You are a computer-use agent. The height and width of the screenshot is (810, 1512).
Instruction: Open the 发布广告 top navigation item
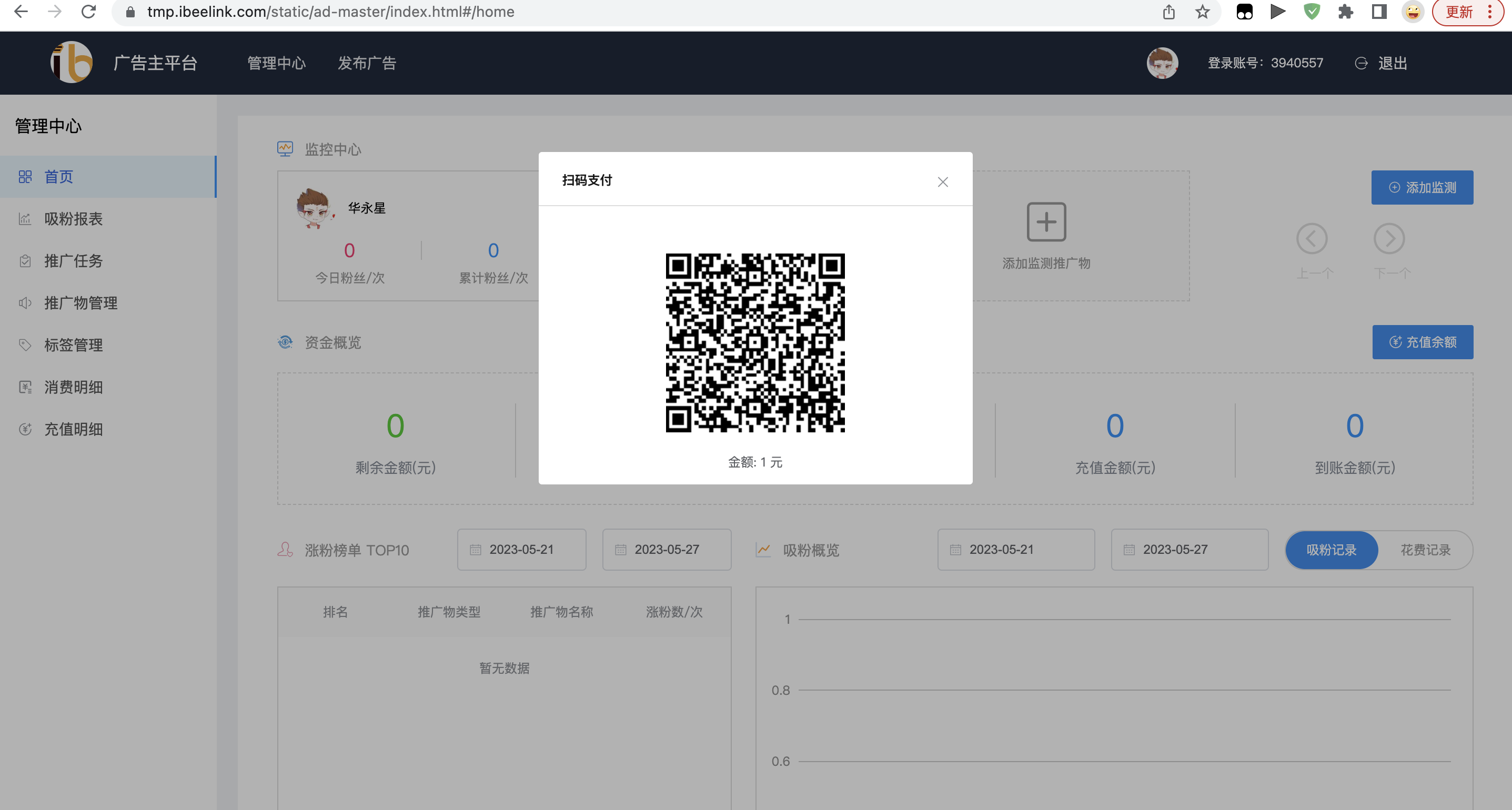367,63
